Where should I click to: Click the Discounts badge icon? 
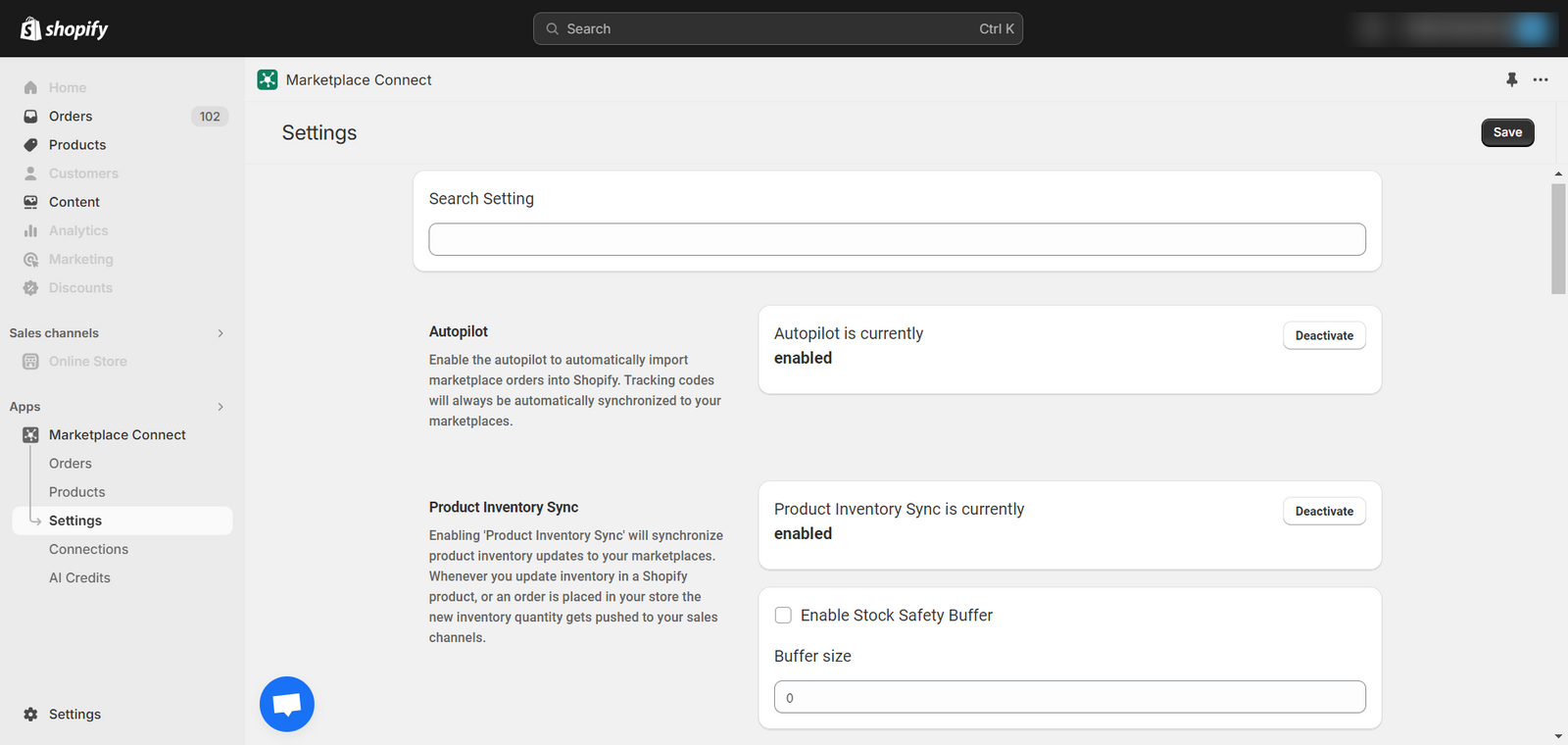[x=30, y=287]
